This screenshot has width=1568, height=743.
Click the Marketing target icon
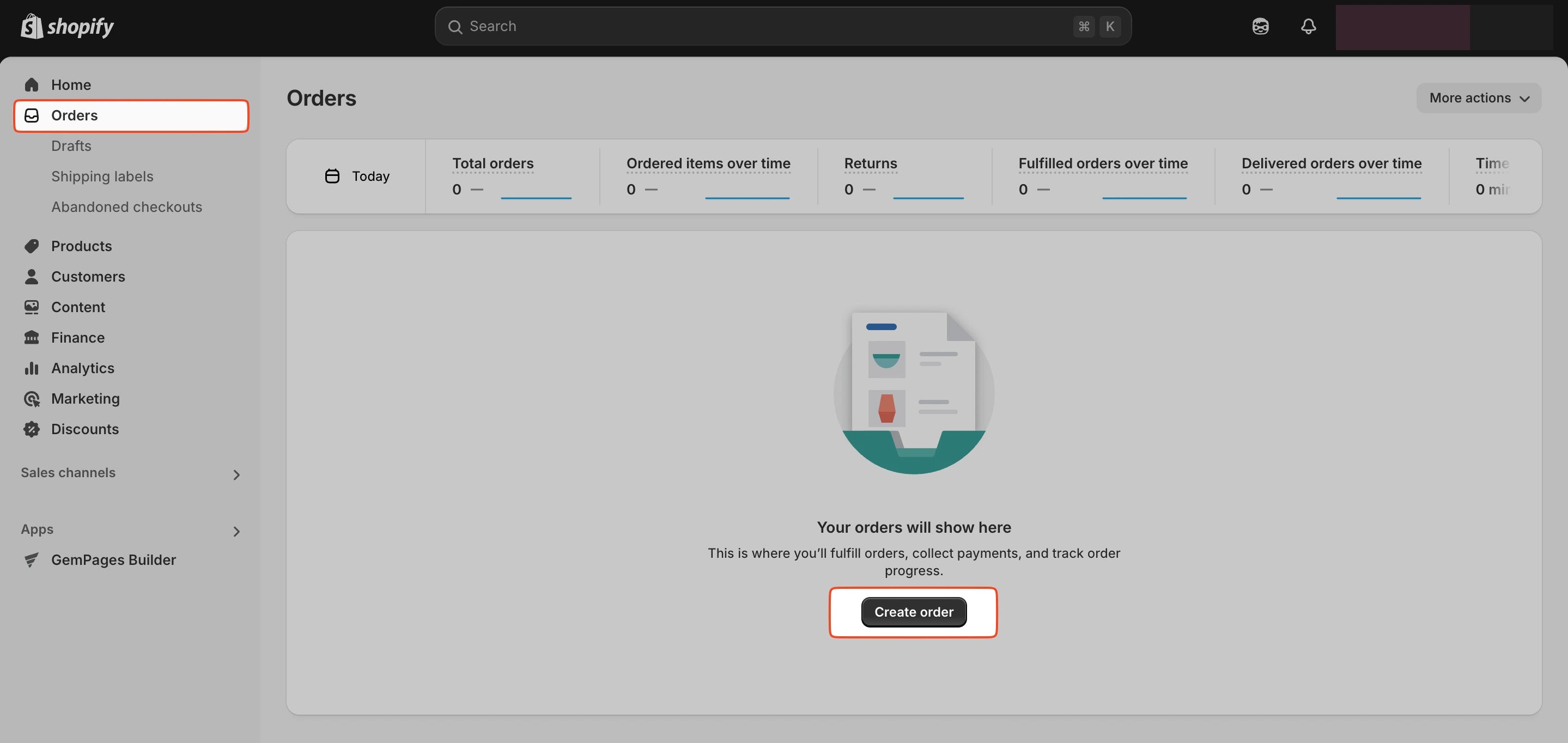pyautogui.click(x=32, y=399)
